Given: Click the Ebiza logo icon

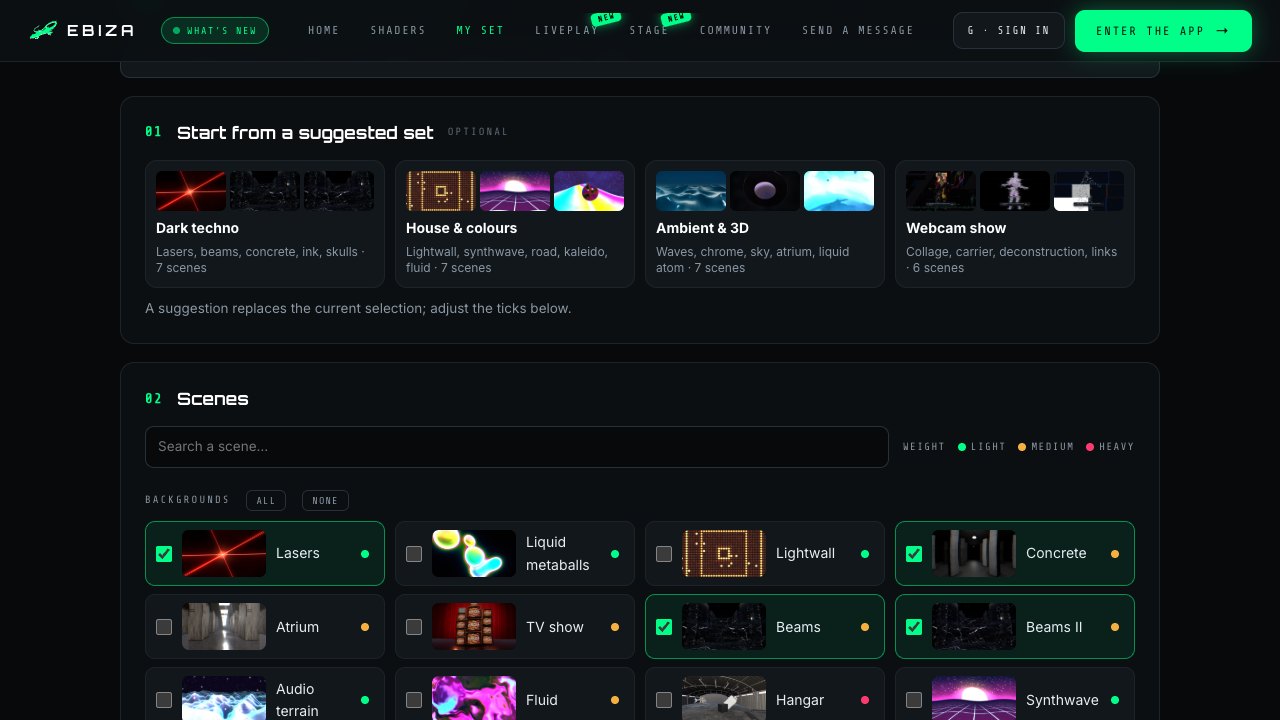Looking at the screenshot, I should pyautogui.click(x=43, y=31).
